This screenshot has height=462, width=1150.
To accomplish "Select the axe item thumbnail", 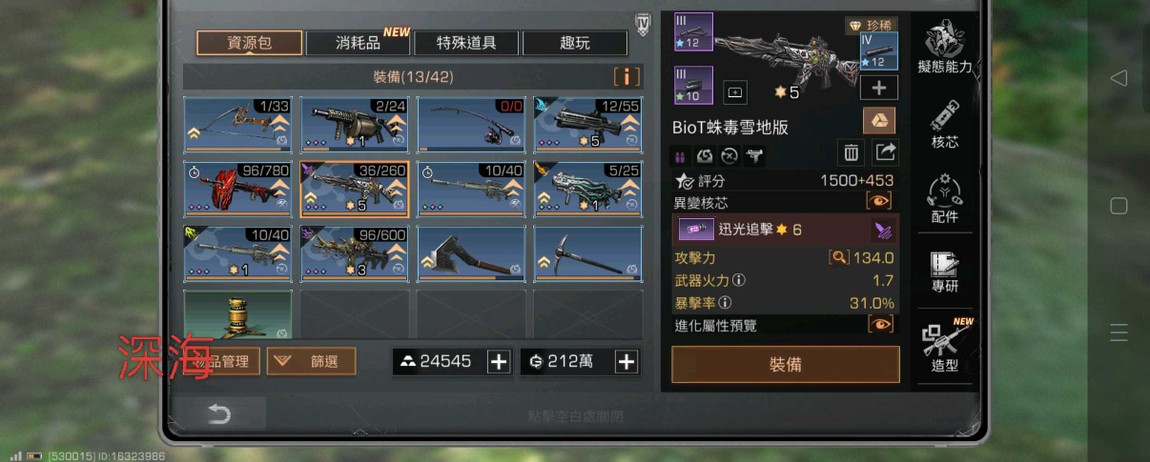I will click(472, 254).
